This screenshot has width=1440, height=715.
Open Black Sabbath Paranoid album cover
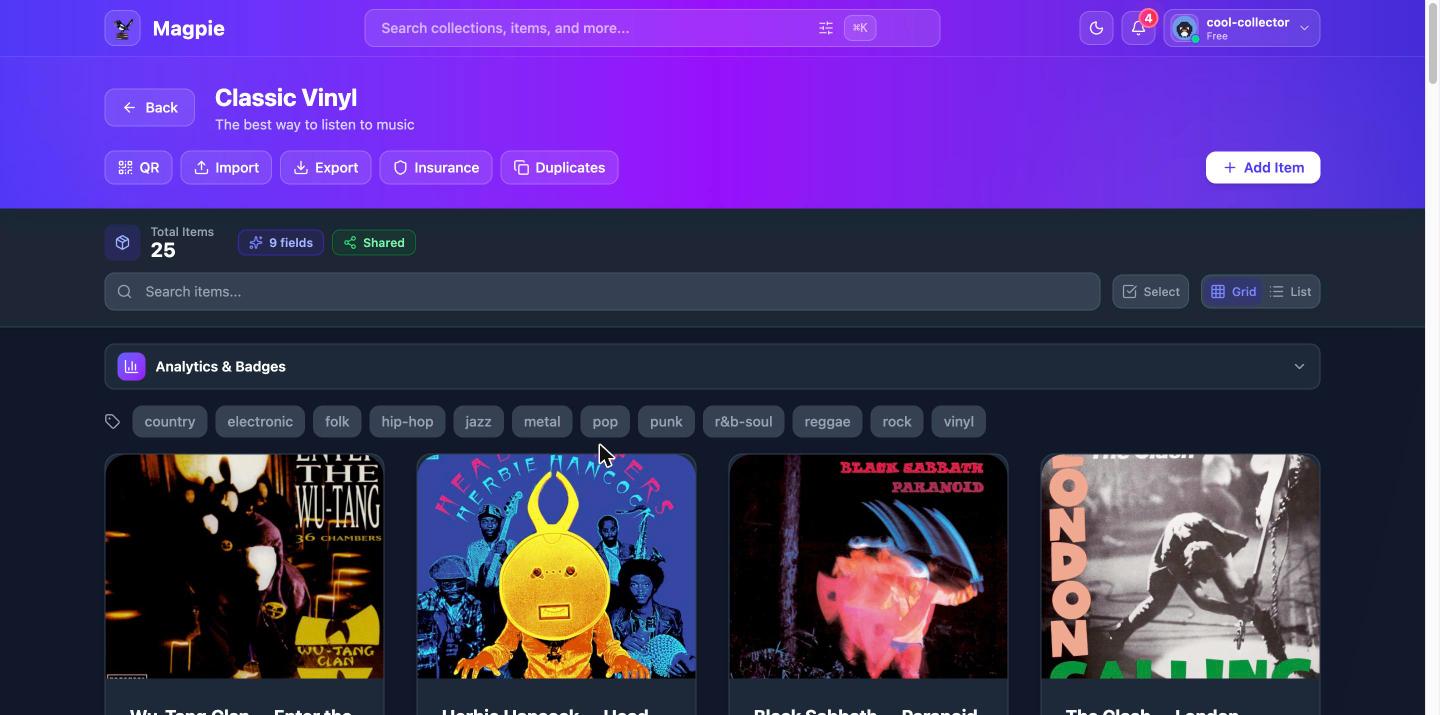(x=868, y=567)
